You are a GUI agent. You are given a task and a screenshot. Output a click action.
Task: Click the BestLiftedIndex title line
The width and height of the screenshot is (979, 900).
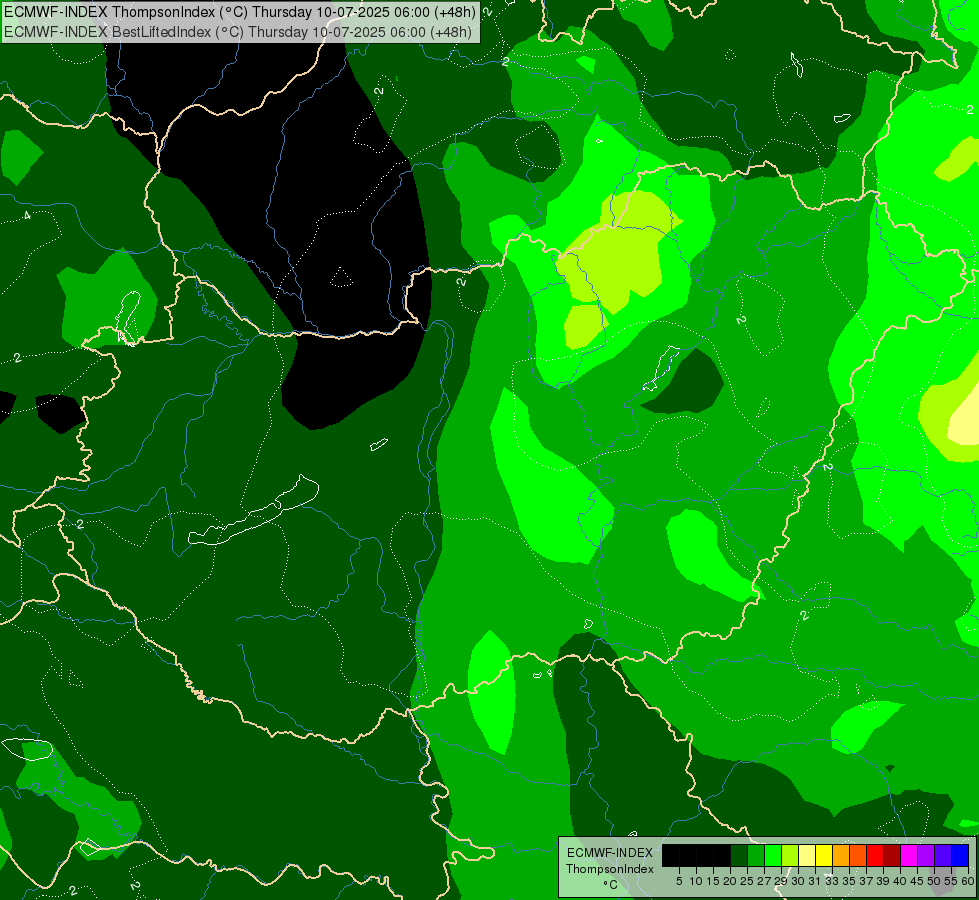238,32
